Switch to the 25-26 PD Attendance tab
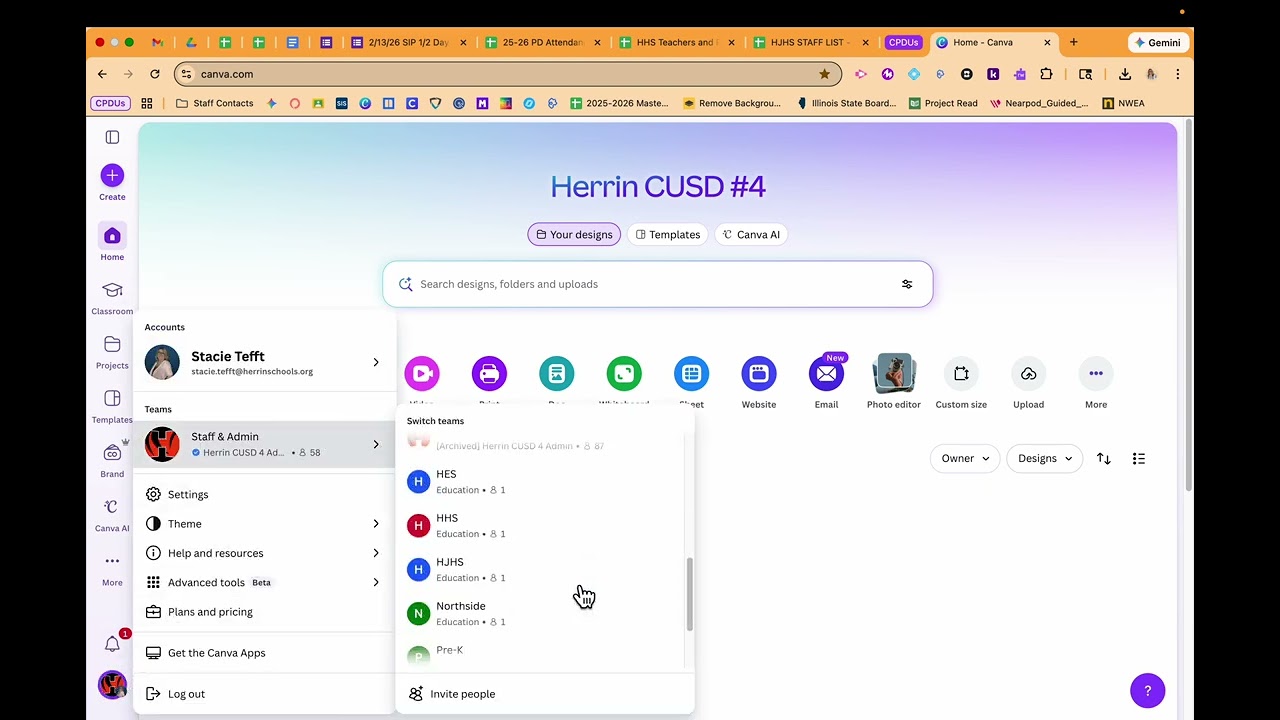Image resolution: width=1280 pixels, height=720 pixels. click(541, 43)
